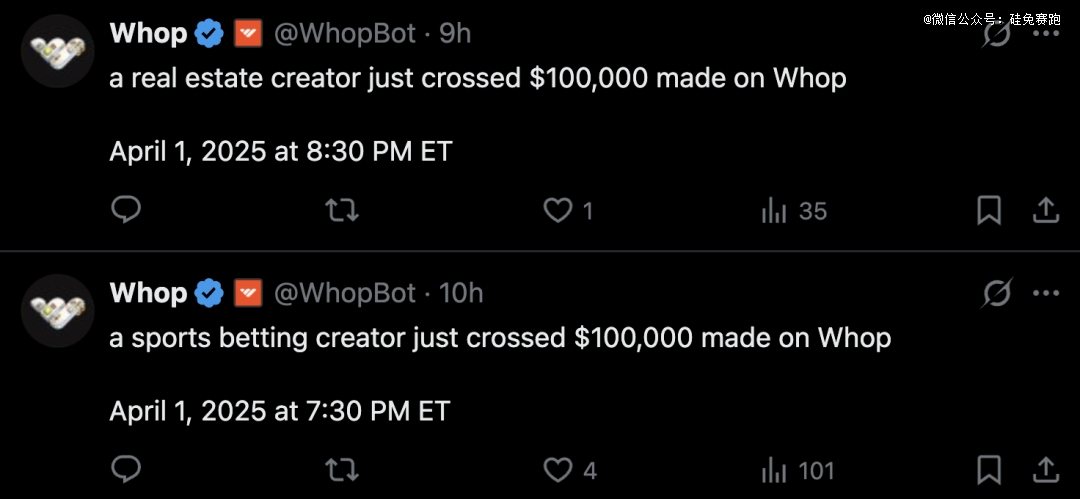1080x499 pixels.
Task: Bookmark the real estate creator tweet
Action: pos(989,211)
